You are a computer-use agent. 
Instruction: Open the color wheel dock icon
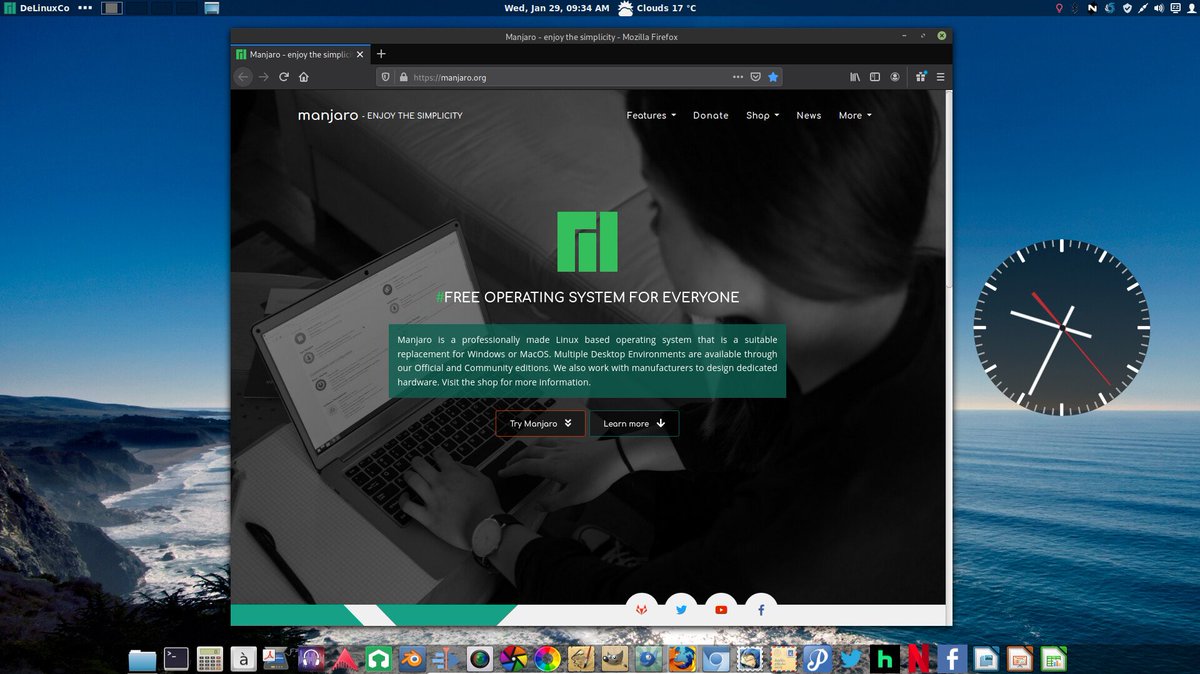click(547, 658)
